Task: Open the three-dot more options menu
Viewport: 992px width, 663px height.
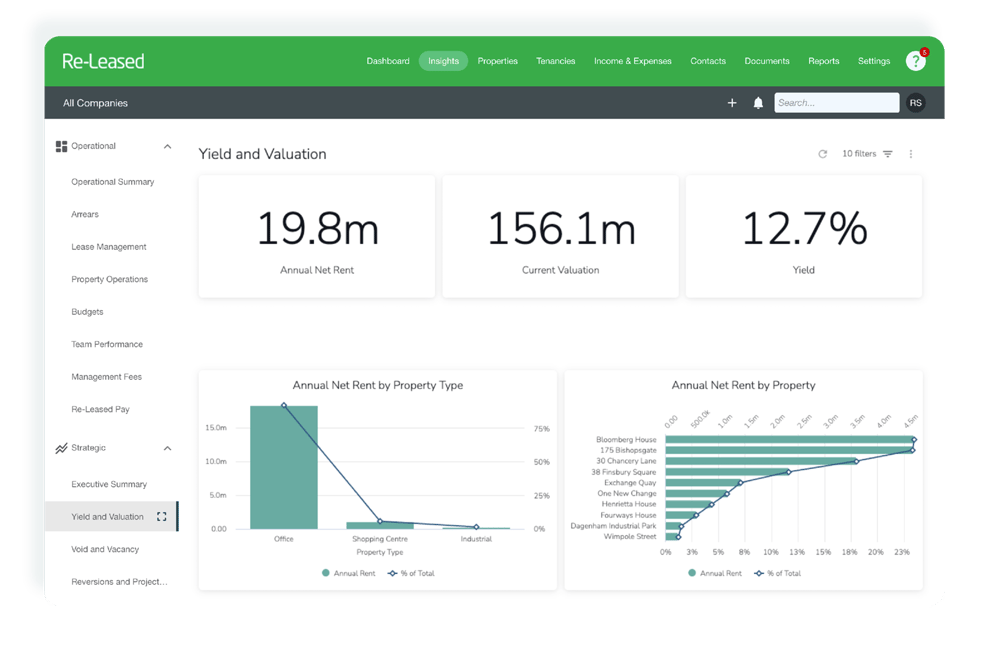Action: point(911,154)
